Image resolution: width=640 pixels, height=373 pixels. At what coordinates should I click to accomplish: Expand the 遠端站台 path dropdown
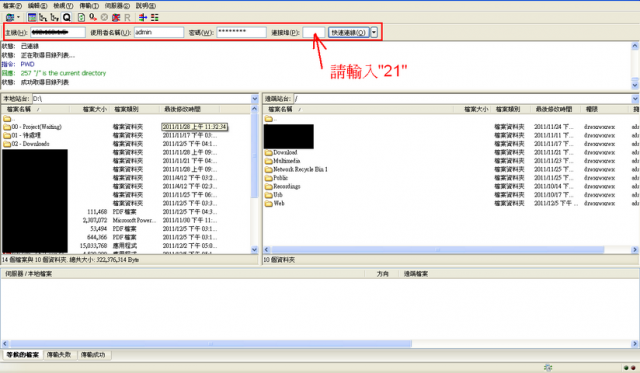tap(636, 99)
